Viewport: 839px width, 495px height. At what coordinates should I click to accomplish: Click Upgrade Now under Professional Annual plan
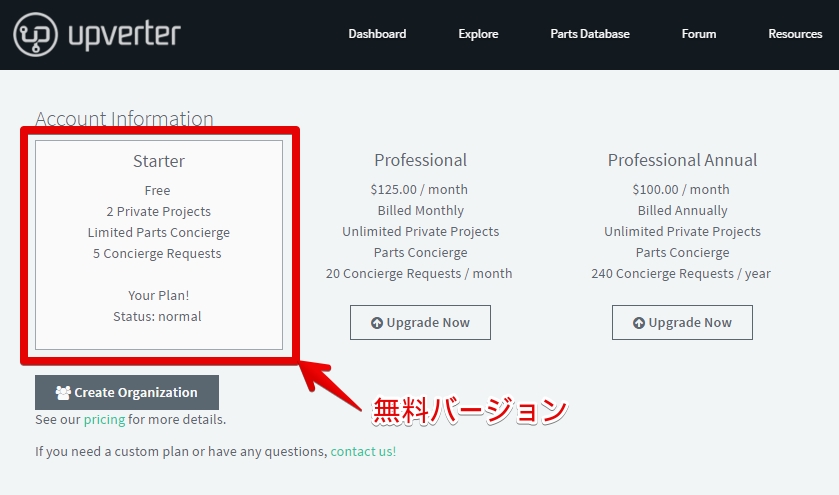[x=682, y=323]
